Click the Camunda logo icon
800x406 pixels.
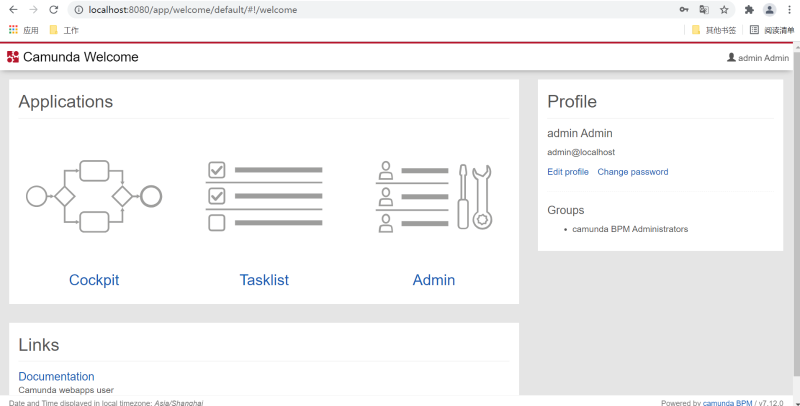pos(13,57)
